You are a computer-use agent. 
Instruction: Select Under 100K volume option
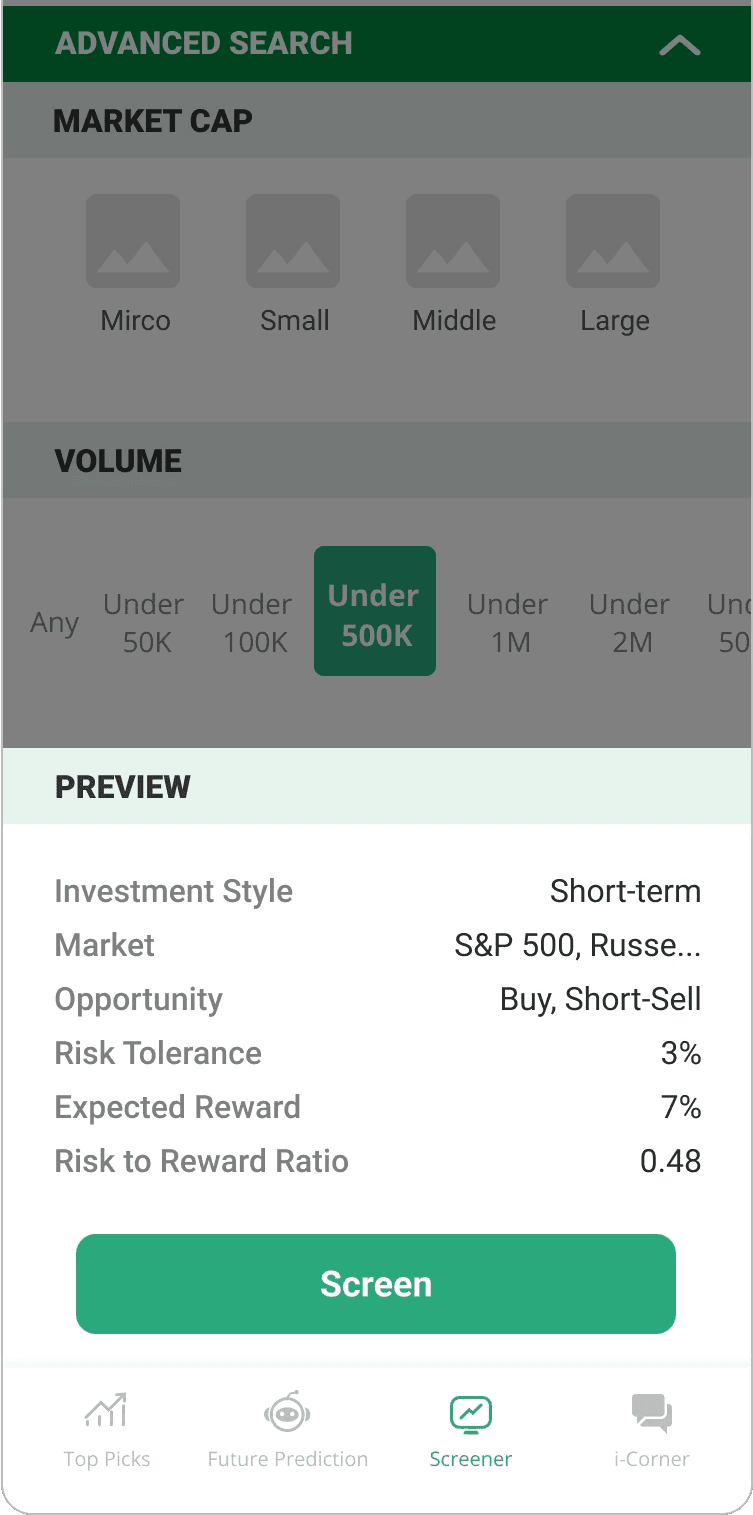252,622
